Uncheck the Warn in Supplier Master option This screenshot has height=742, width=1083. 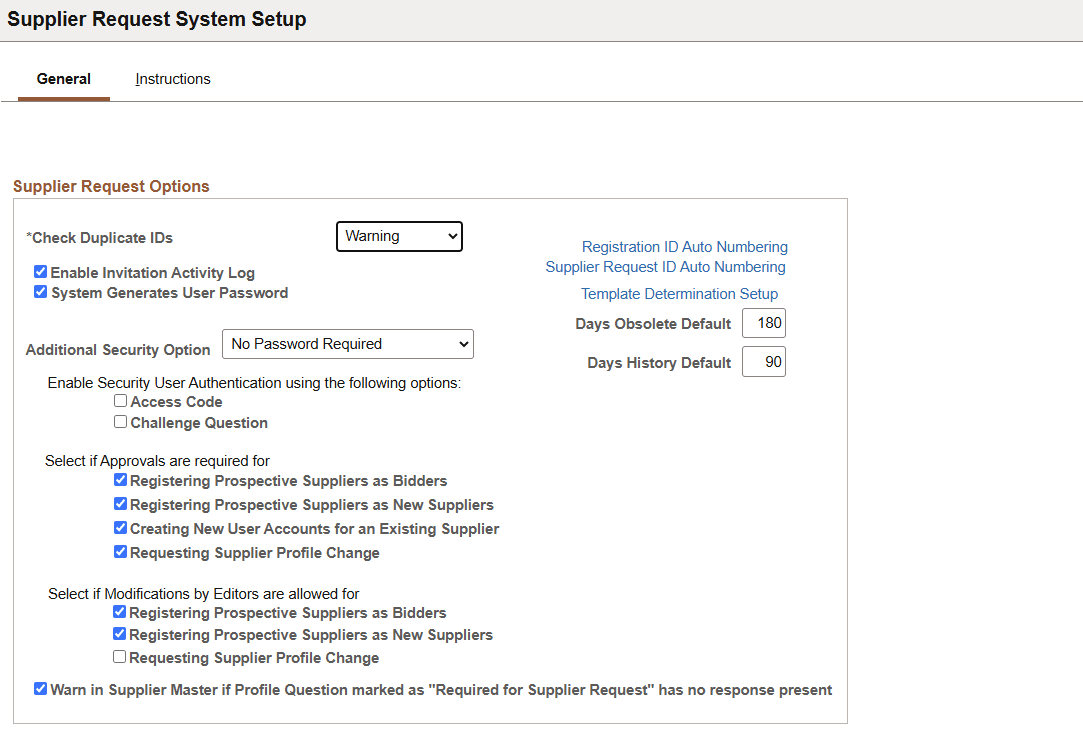(x=40, y=688)
